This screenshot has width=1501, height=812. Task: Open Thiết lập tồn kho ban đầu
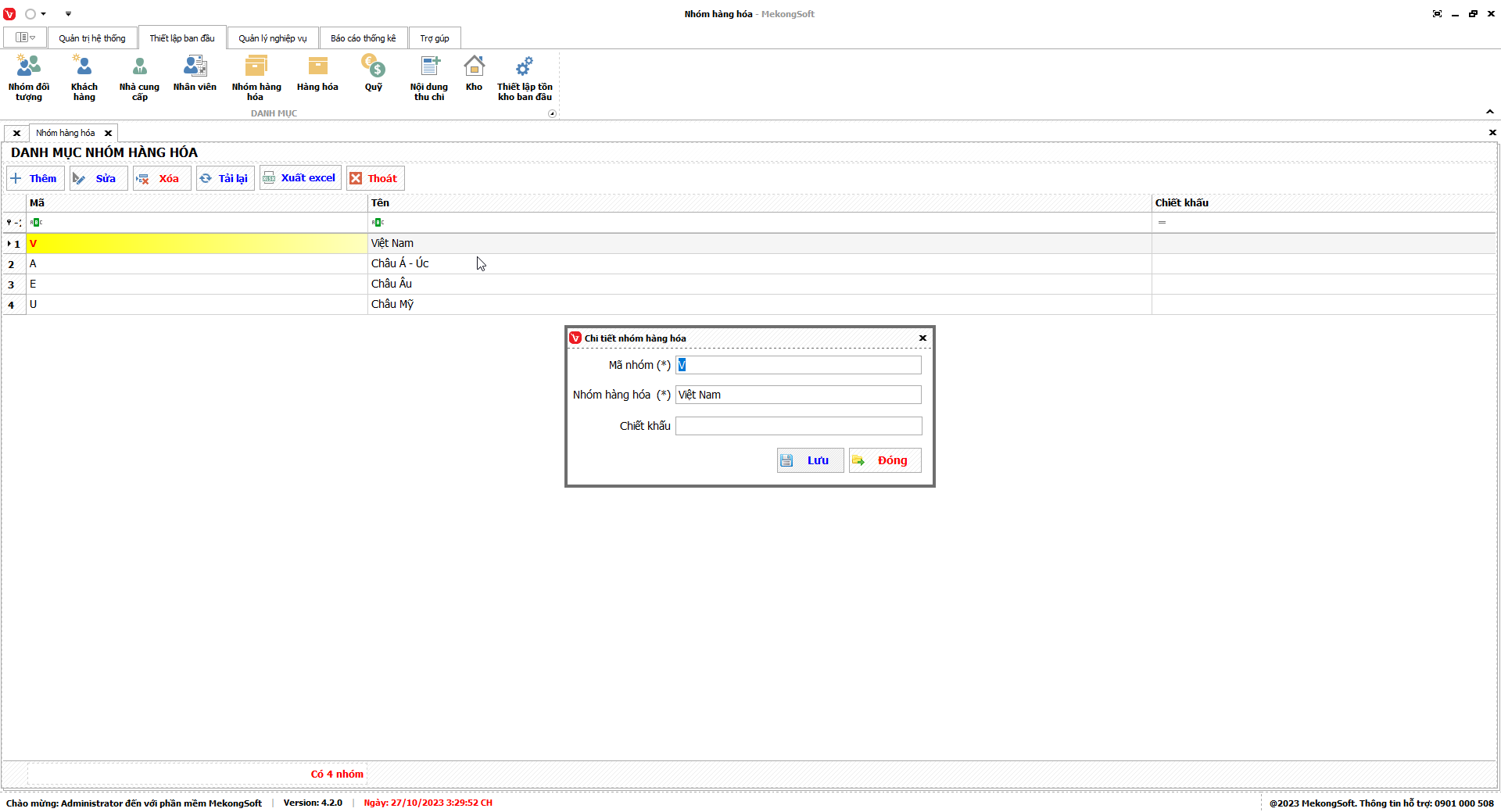click(525, 78)
